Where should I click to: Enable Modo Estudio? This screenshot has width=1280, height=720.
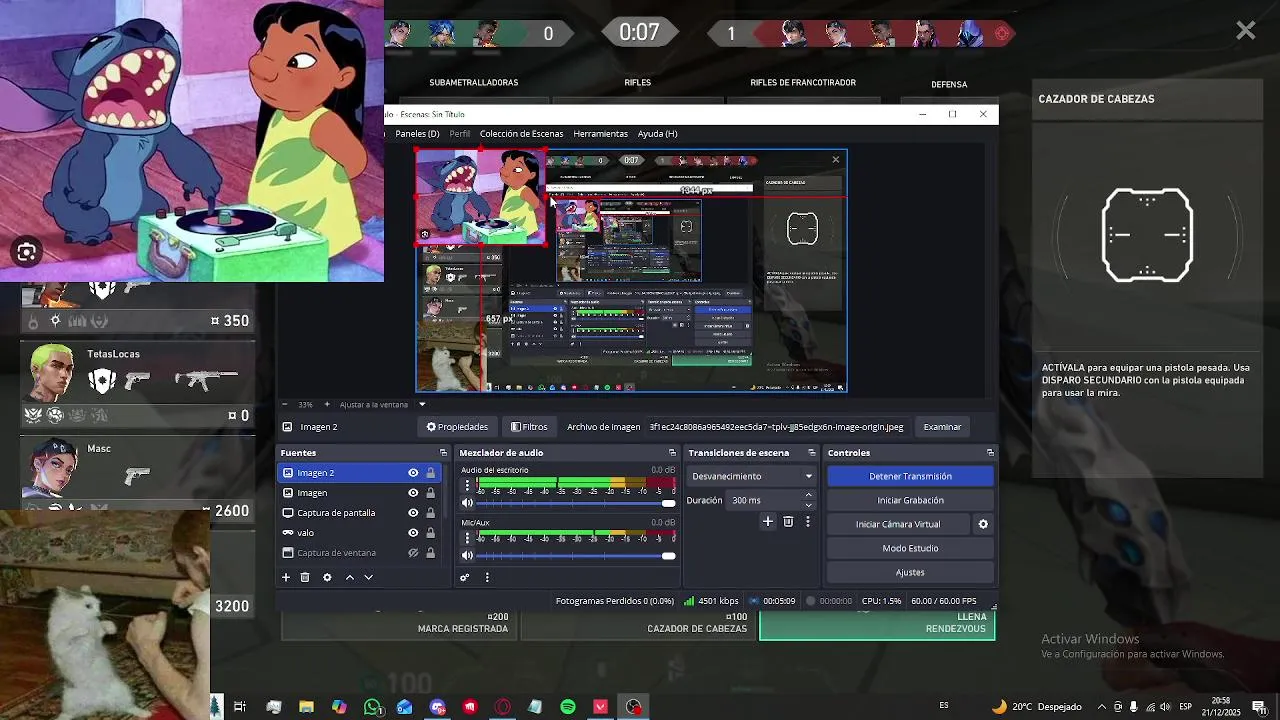pyautogui.click(x=910, y=548)
